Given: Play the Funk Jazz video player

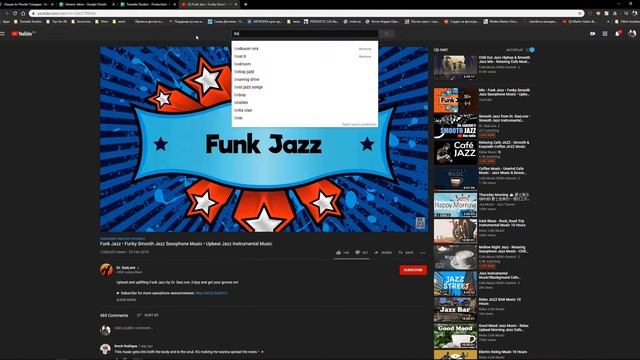Looking at the screenshot, I should coord(264,139).
